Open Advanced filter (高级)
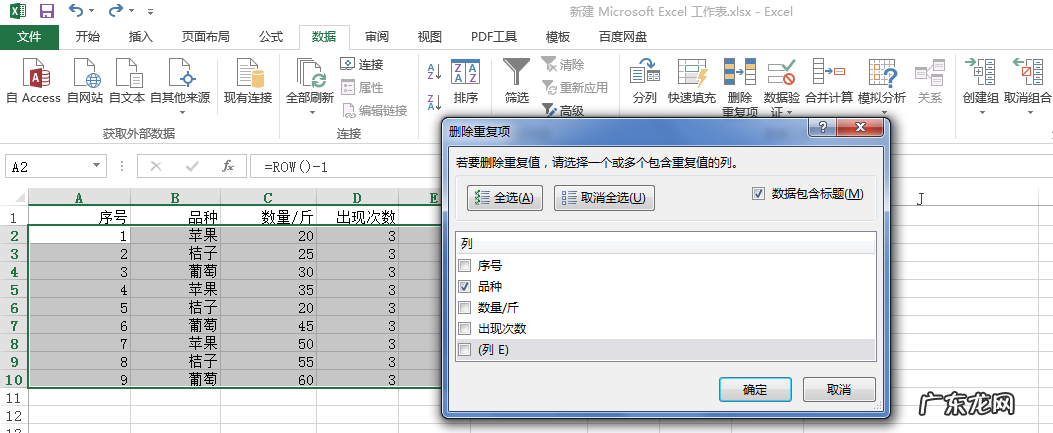 [x=563, y=111]
